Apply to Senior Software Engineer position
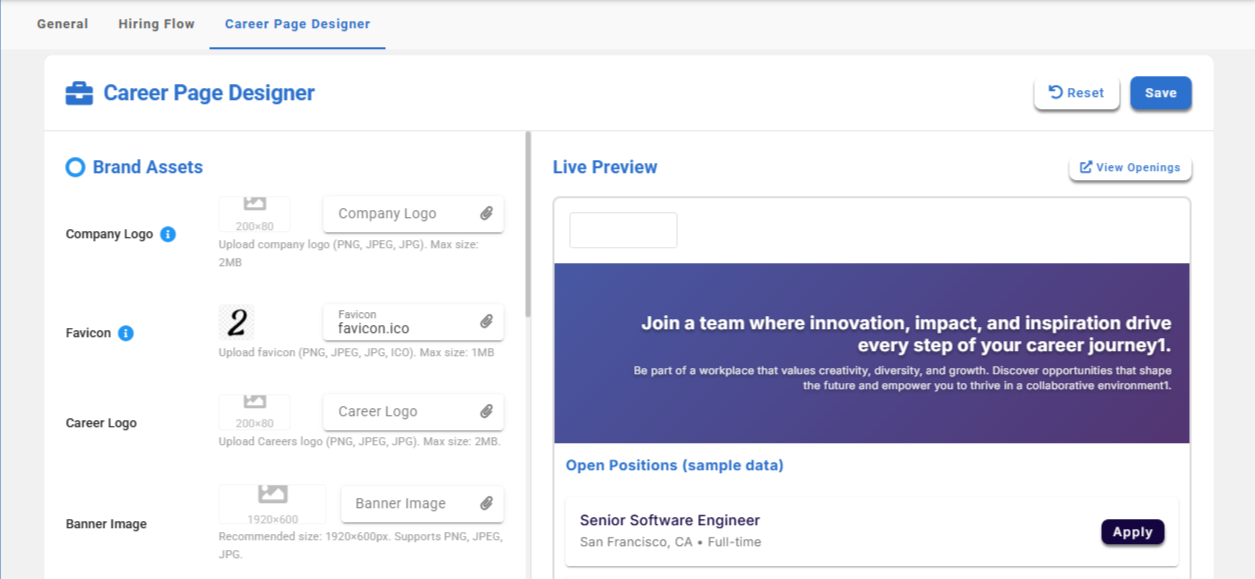The image size is (1255, 579). point(1132,532)
